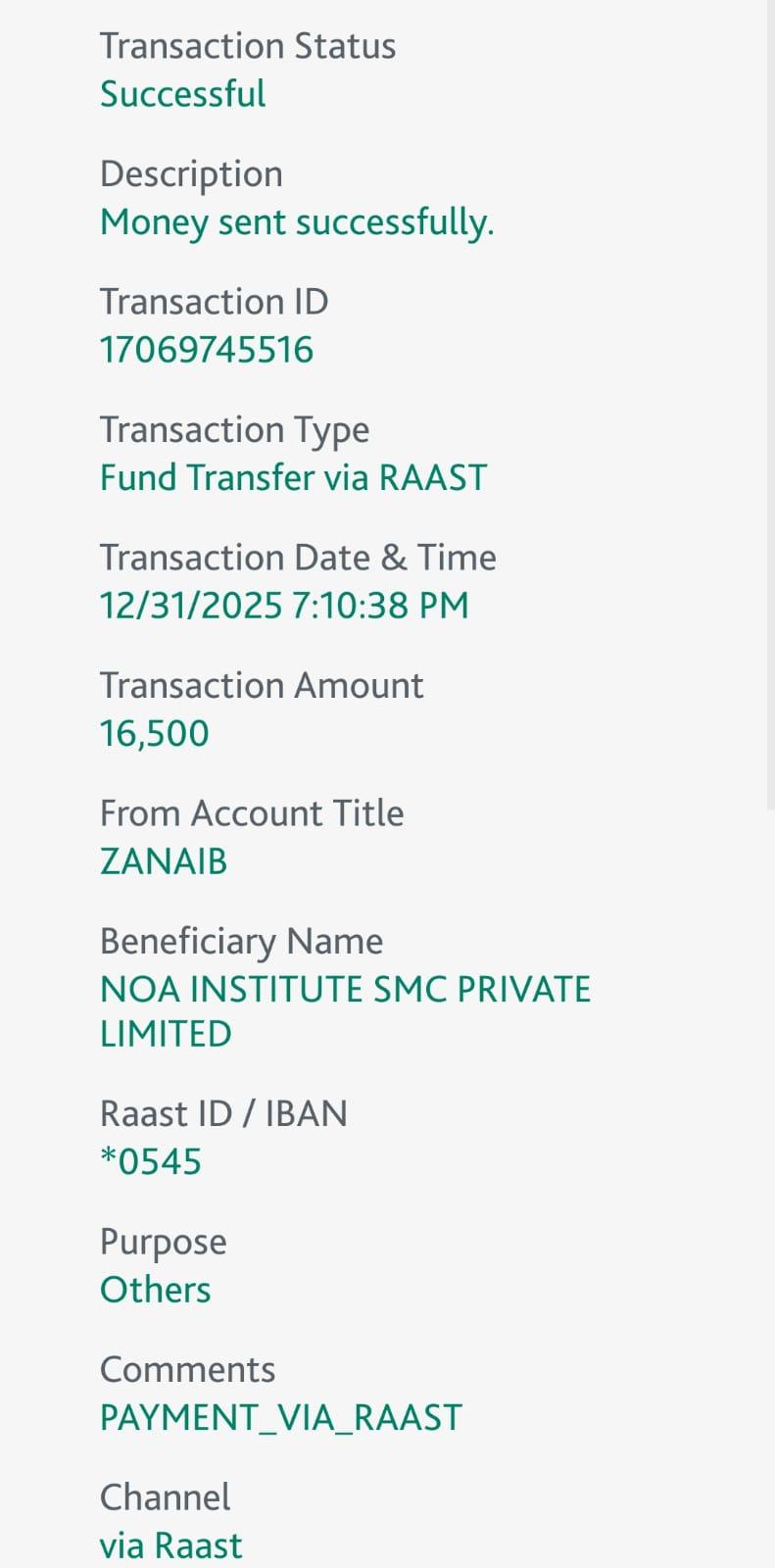Tap the PAYMENT_VIA_RAAST comment text
Screen dimensions: 775x1568
281,1418
